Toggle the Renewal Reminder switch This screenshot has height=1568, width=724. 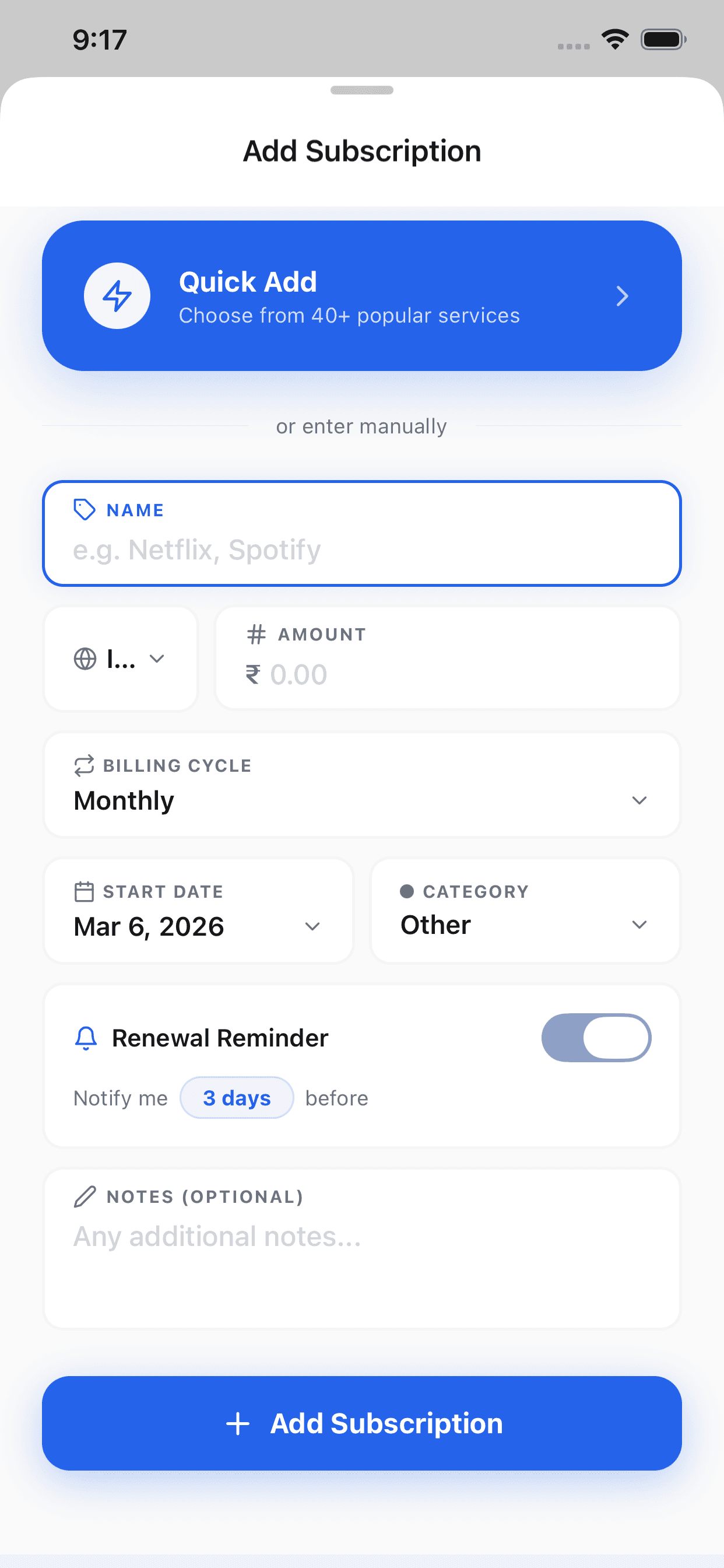596,1037
